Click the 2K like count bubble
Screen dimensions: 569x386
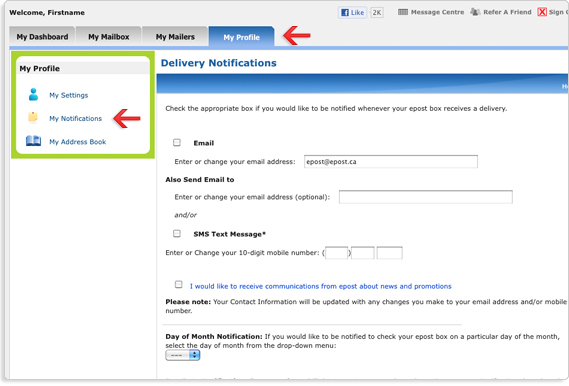coord(377,13)
